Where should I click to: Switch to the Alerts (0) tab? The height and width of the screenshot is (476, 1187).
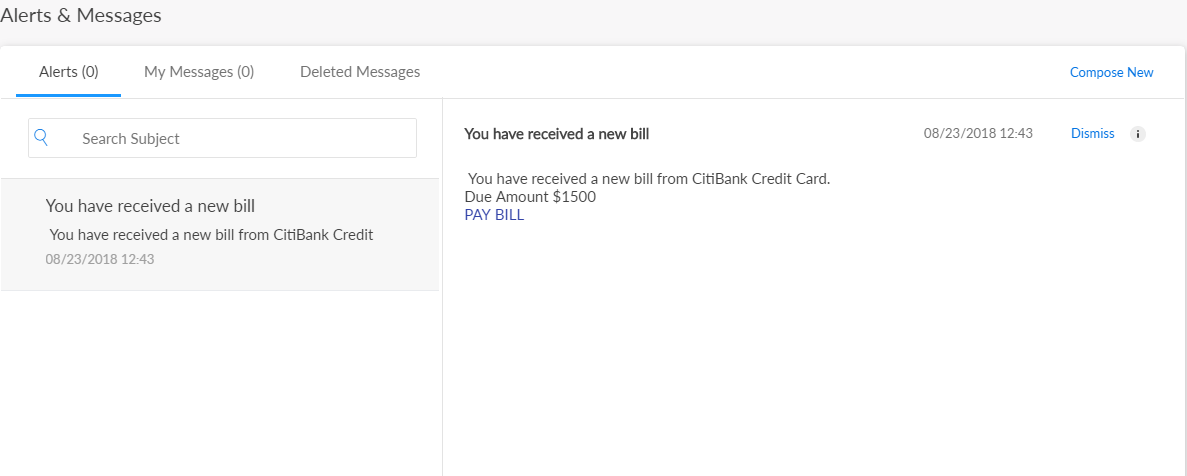tap(69, 72)
